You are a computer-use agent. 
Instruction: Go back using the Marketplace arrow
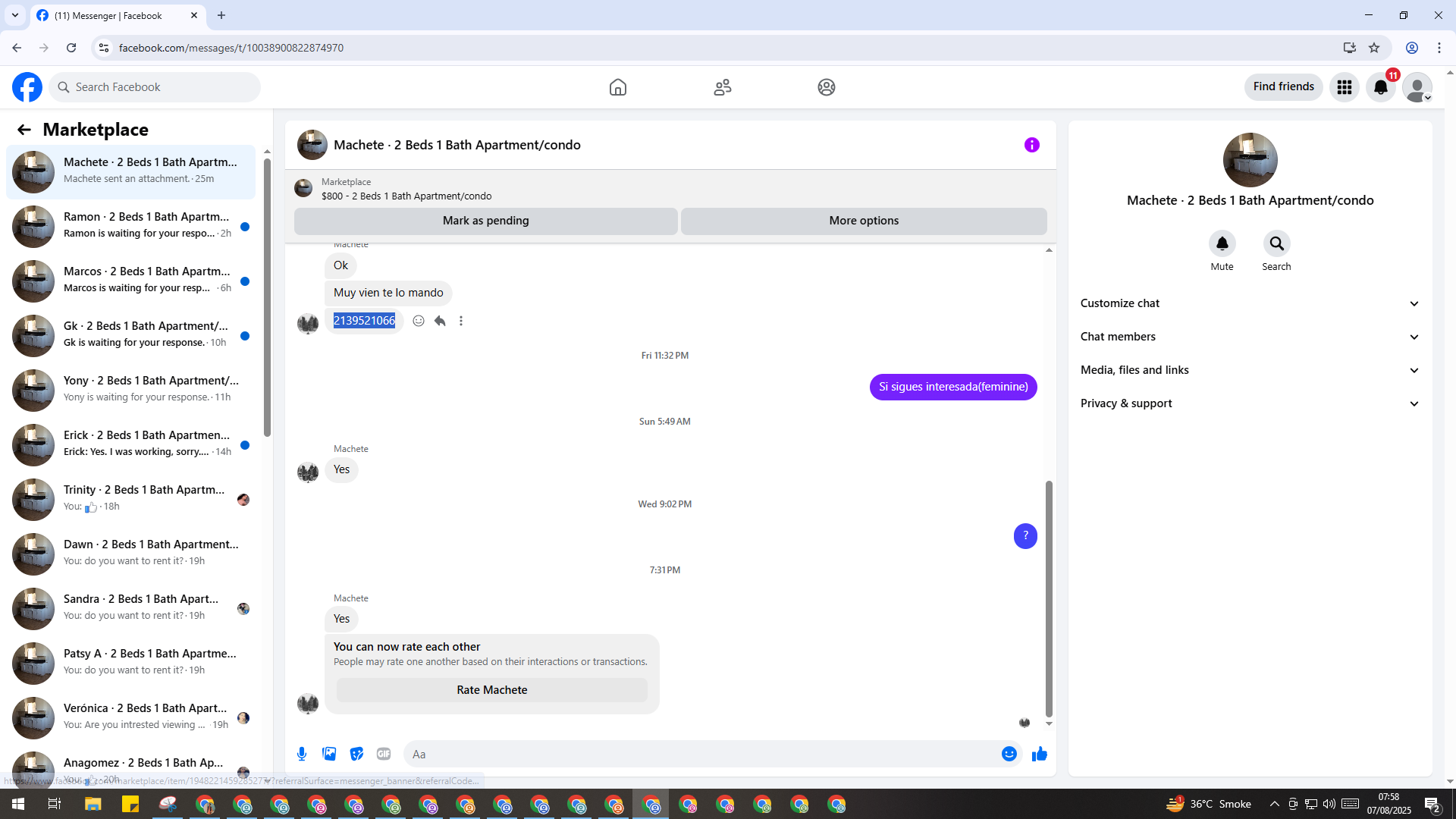24,130
